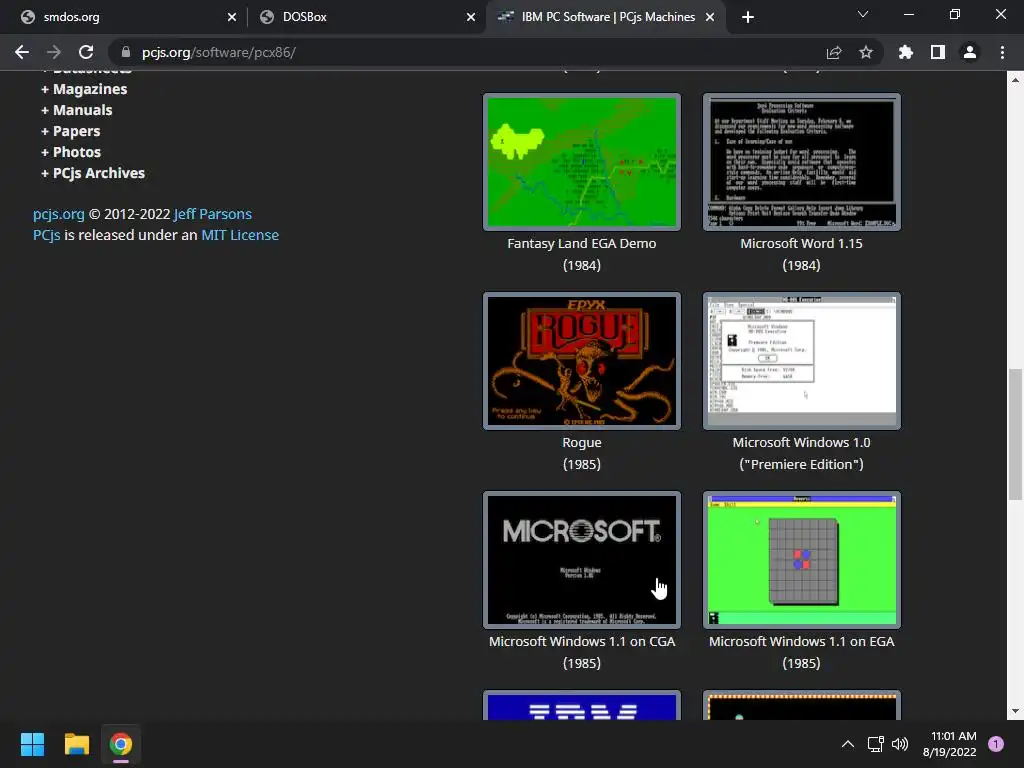Switch to the DOSBox tab

tap(367, 17)
